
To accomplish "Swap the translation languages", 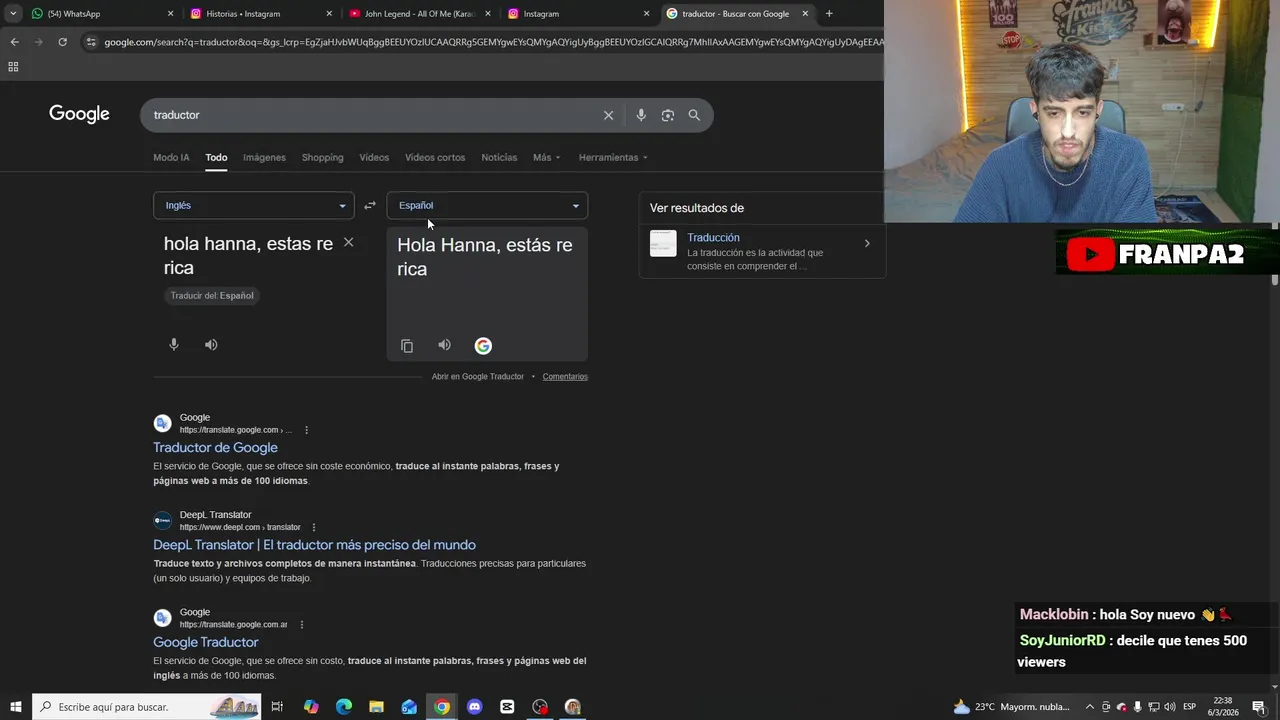I will 370,205.
